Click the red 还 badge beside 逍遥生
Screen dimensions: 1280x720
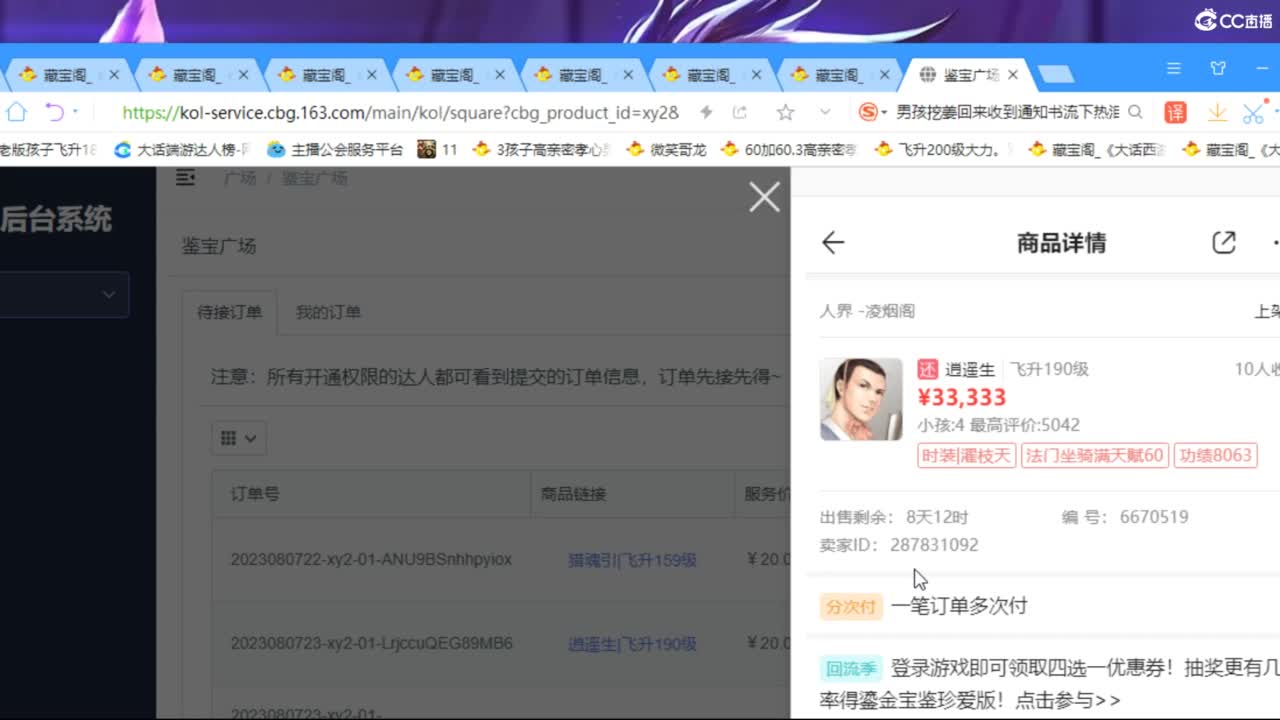(928, 369)
